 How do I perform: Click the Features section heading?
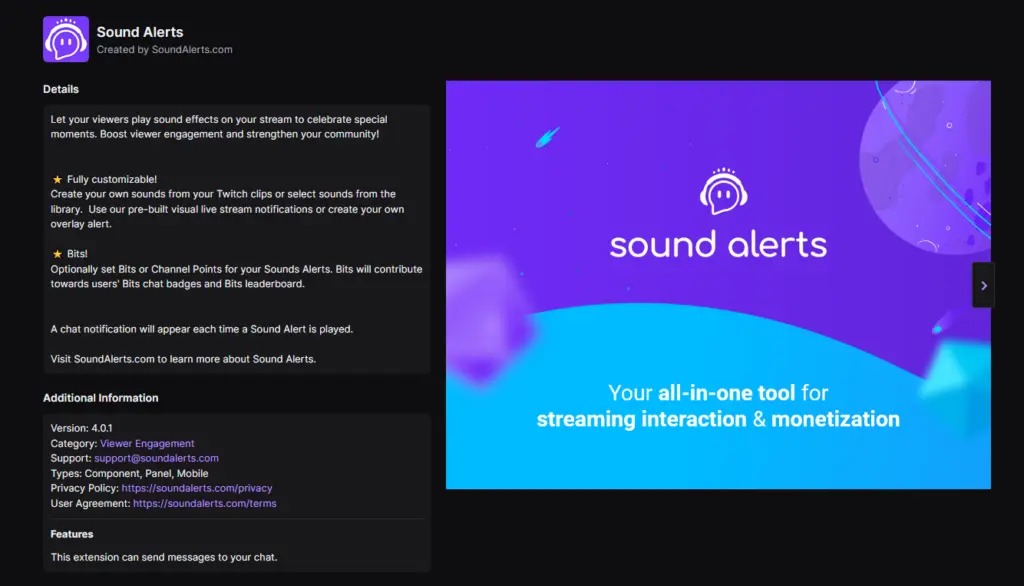pos(71,533)
